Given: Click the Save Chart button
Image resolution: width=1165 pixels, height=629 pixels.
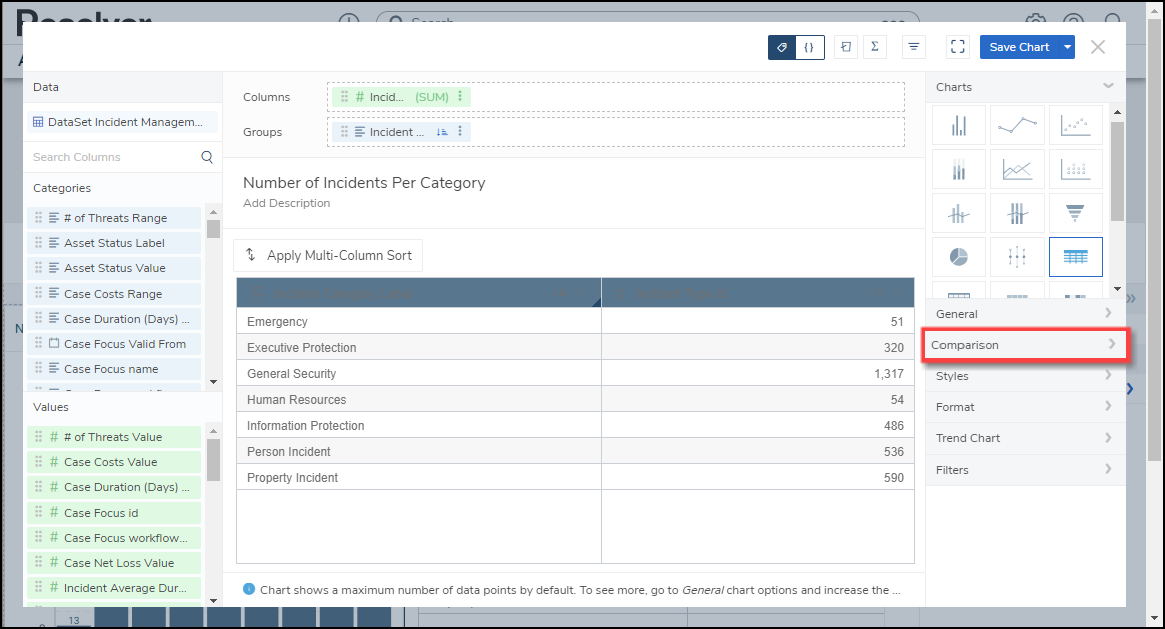Looking at the screenshot, I should [1019, 47].
